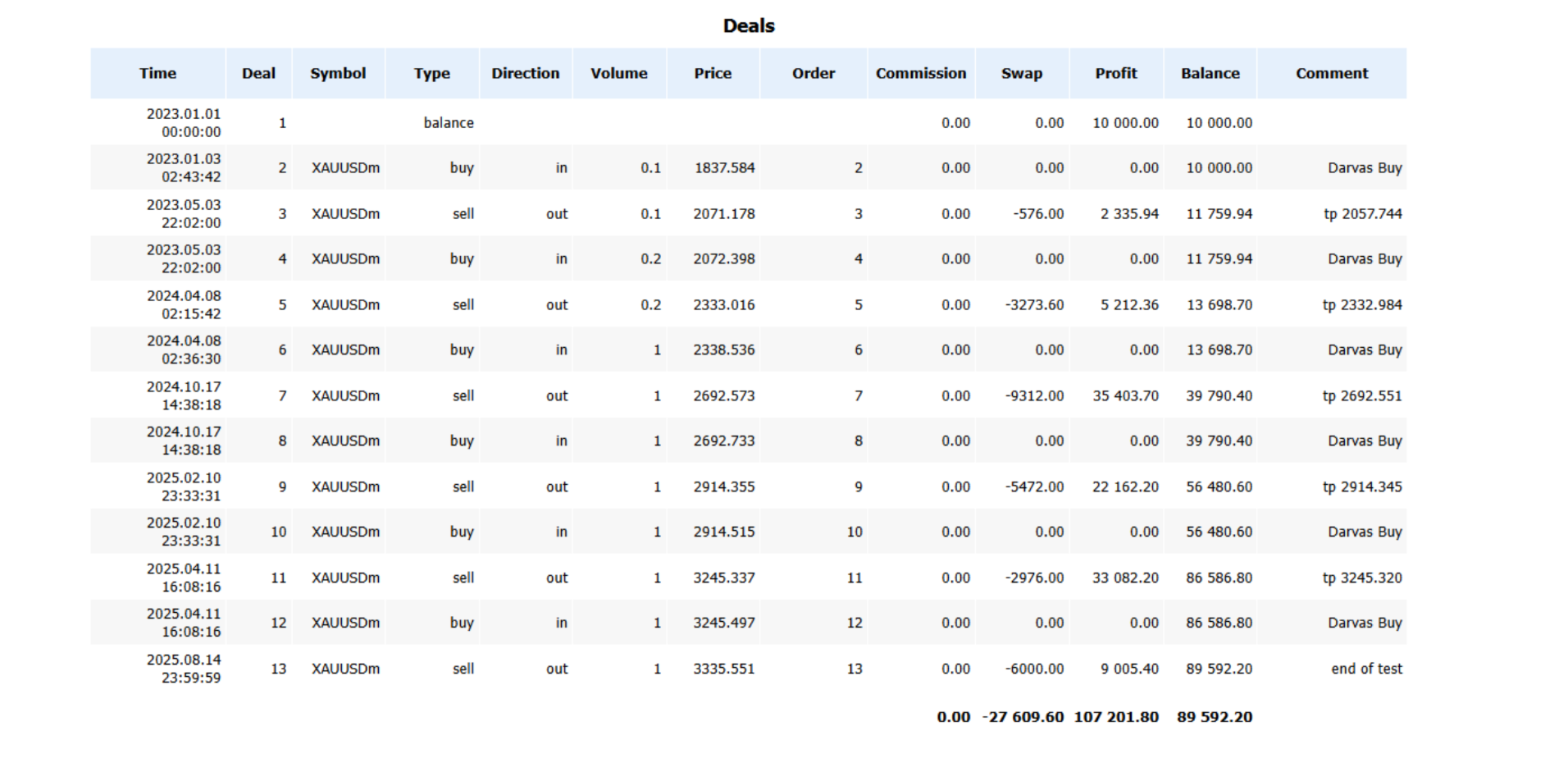Click the Comment column header
The image size is (1568, 763).
1332,73
